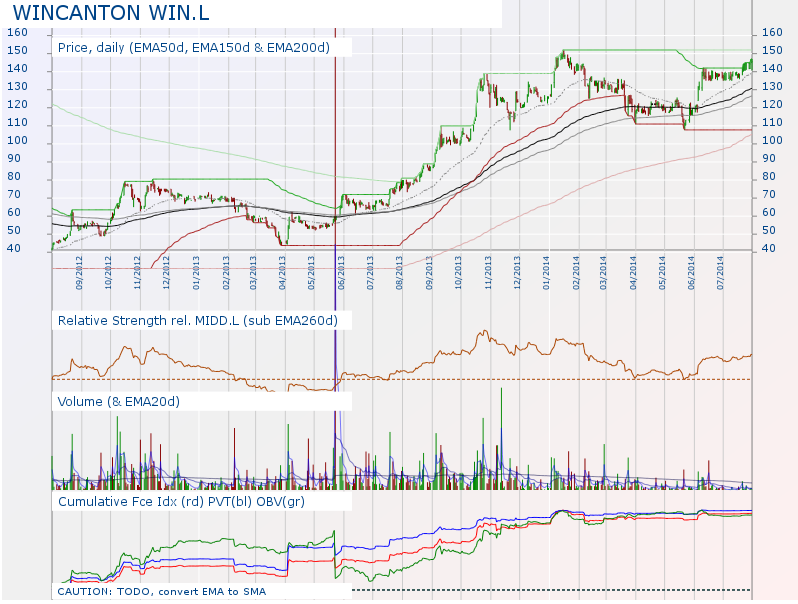Viewport: 798px width, 604px height.
Task: Click the 03/2014 date axis label
Action: pyautogui.click(x=603, y=273)
